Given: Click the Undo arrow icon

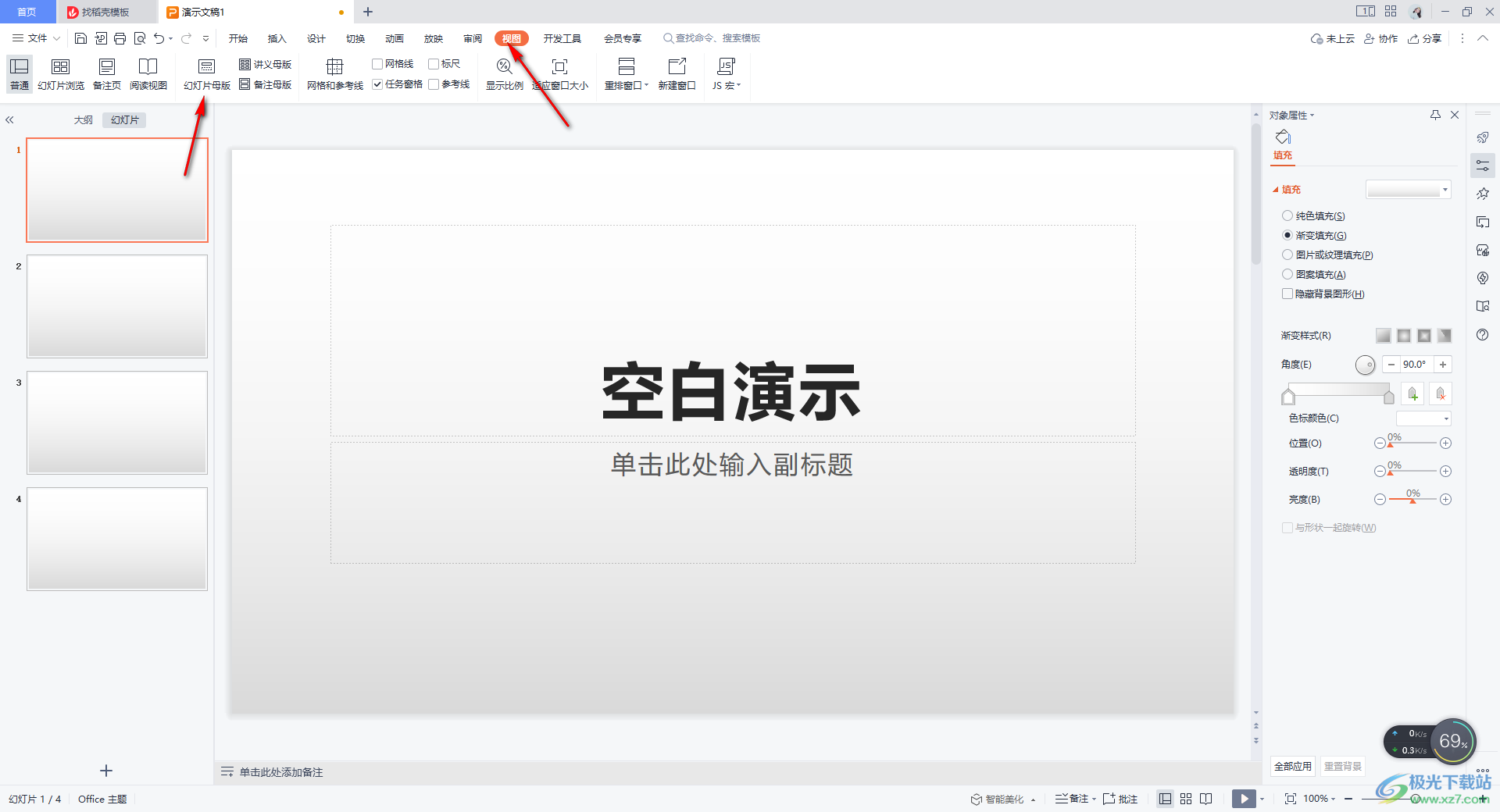Looking at the screenshot, I should [159, 38].
